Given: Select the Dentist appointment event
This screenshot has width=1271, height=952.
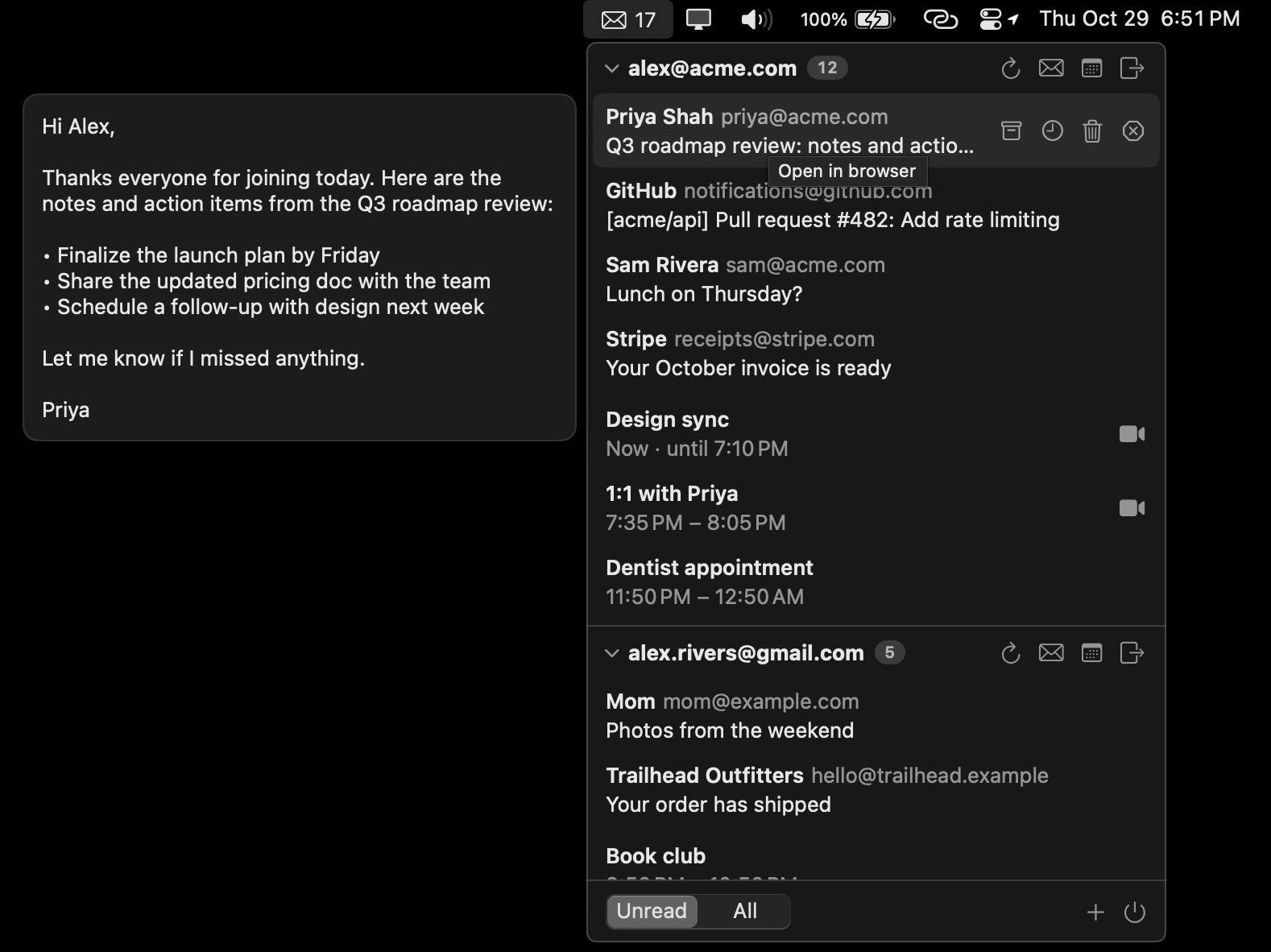Looking at the screenshot, I should [876, 582].
